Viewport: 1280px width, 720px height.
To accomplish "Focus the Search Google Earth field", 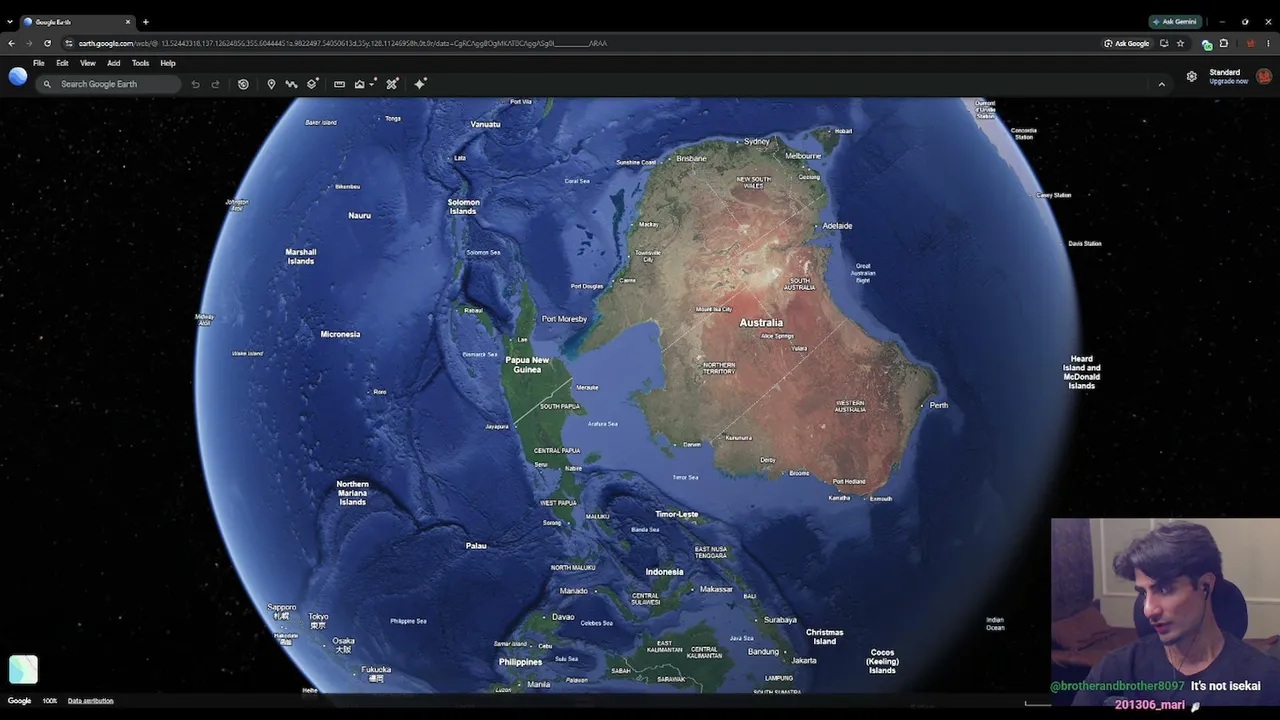I will click(x=108, y=84).
